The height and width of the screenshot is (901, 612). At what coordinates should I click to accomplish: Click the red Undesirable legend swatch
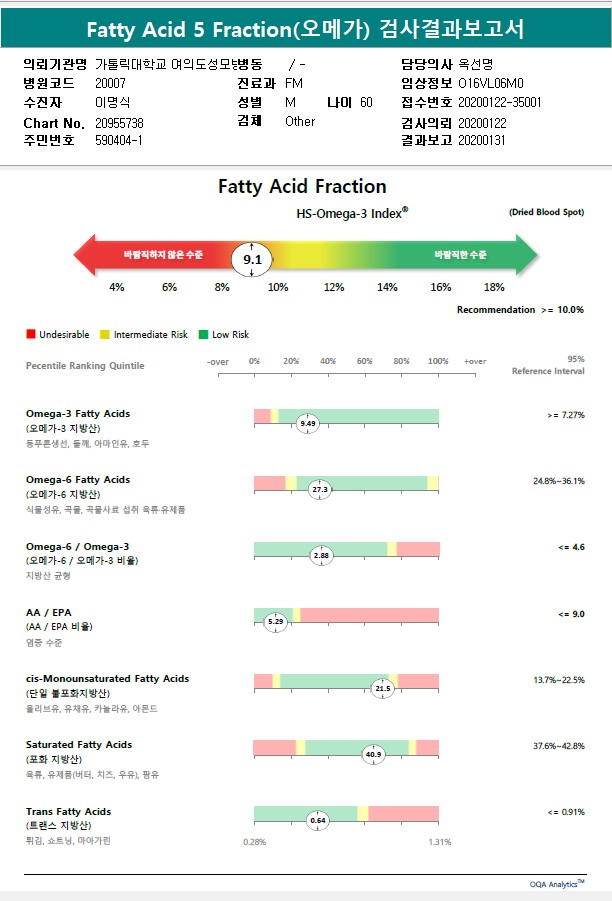point(31,335)
